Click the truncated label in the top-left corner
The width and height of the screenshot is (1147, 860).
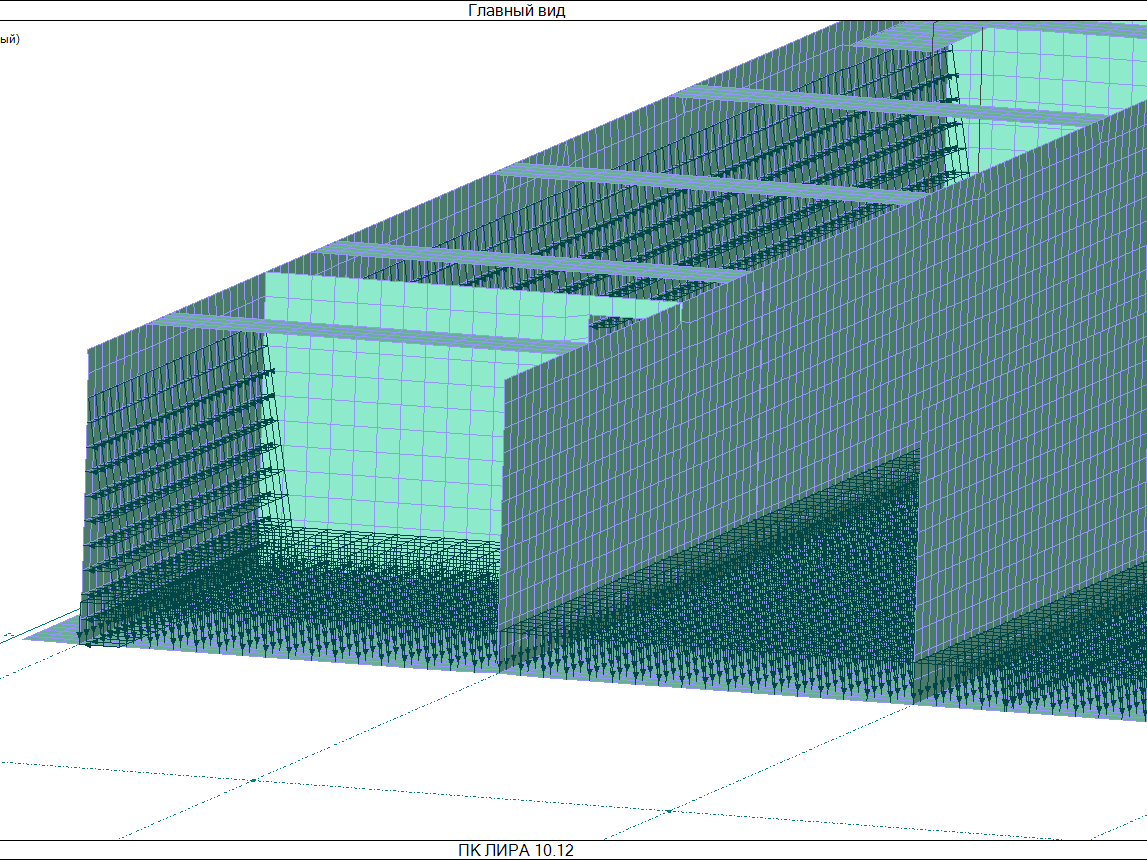pyautogui.click(x=10, y=40)
